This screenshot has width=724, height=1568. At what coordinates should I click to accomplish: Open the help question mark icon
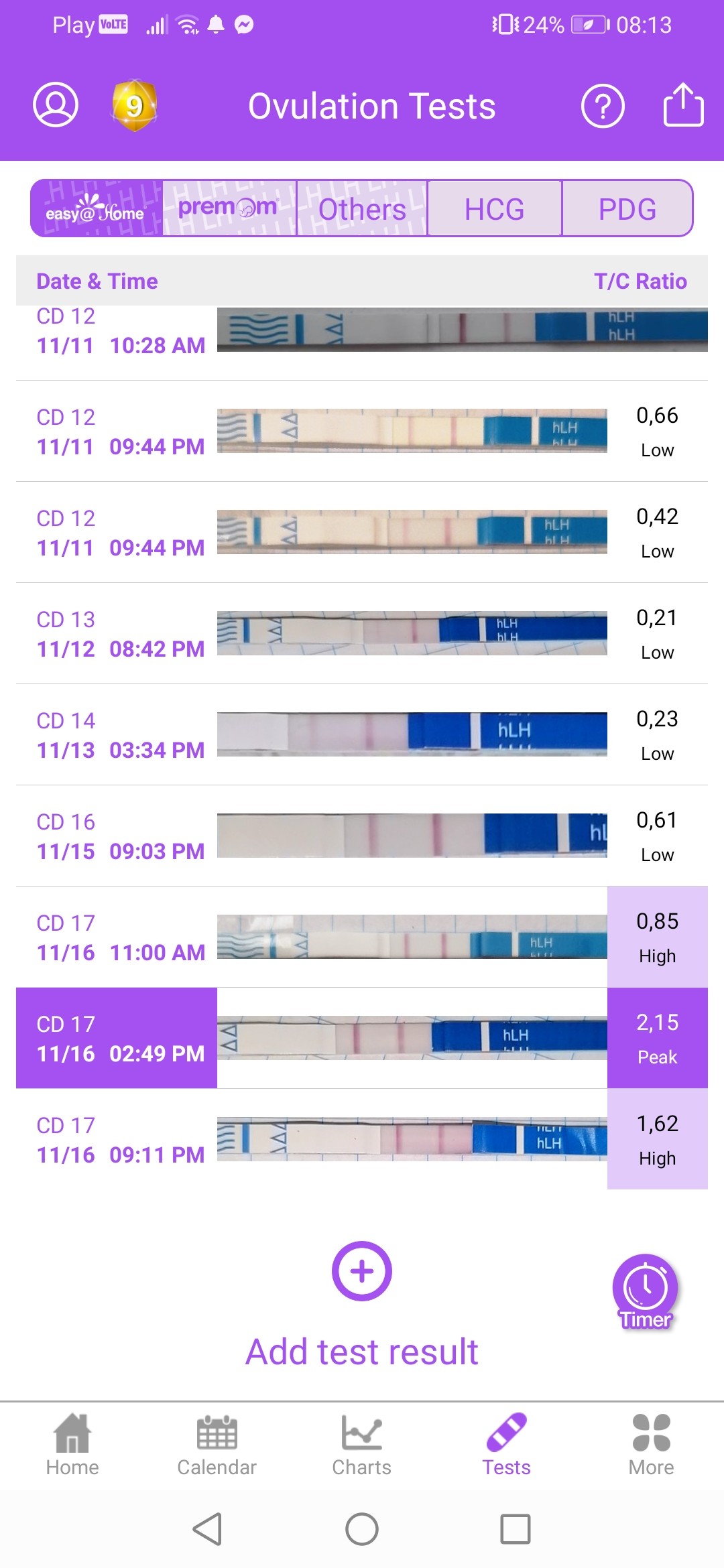pos(603,106)
